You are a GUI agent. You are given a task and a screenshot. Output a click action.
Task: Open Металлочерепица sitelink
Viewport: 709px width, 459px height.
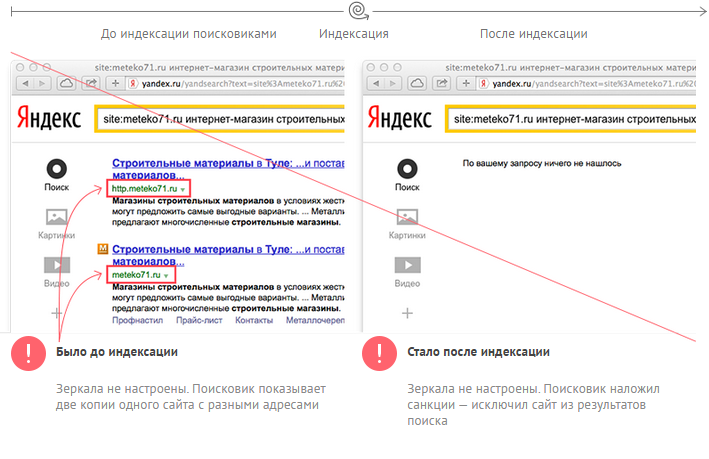[315, 320]
